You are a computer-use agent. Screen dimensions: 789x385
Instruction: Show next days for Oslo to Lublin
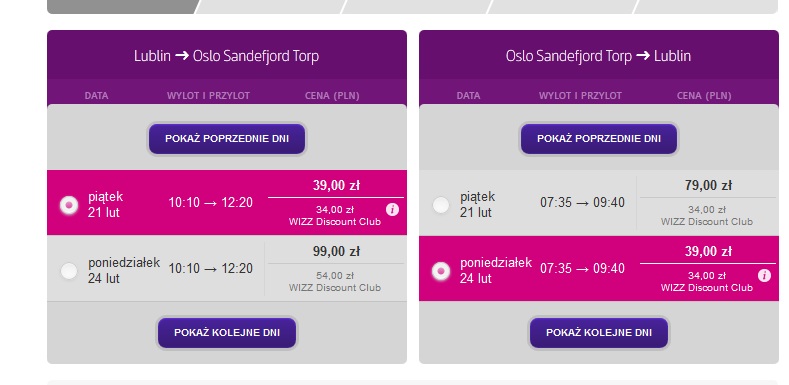click(599, 333)
